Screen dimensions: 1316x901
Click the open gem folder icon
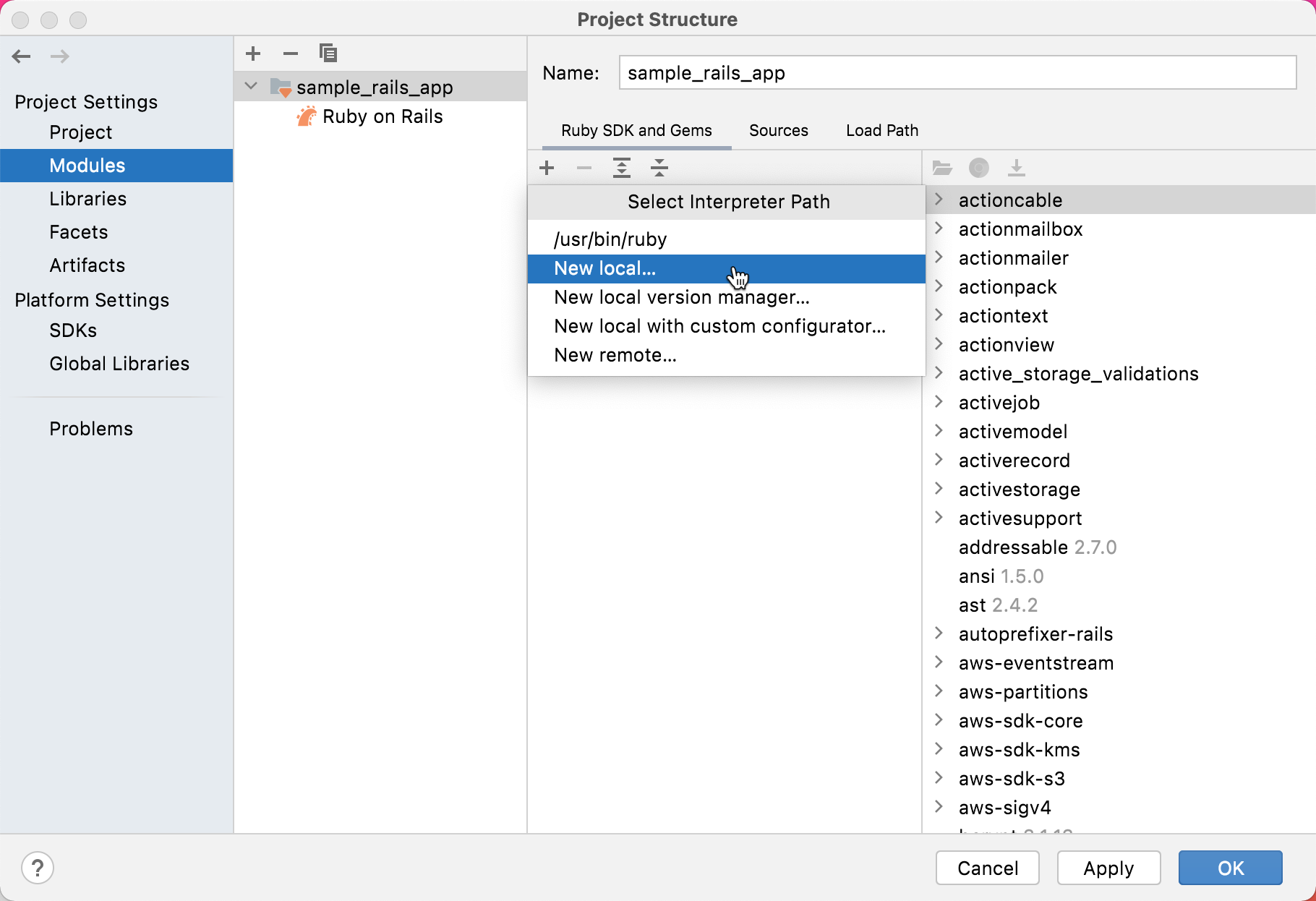[942, 168]
